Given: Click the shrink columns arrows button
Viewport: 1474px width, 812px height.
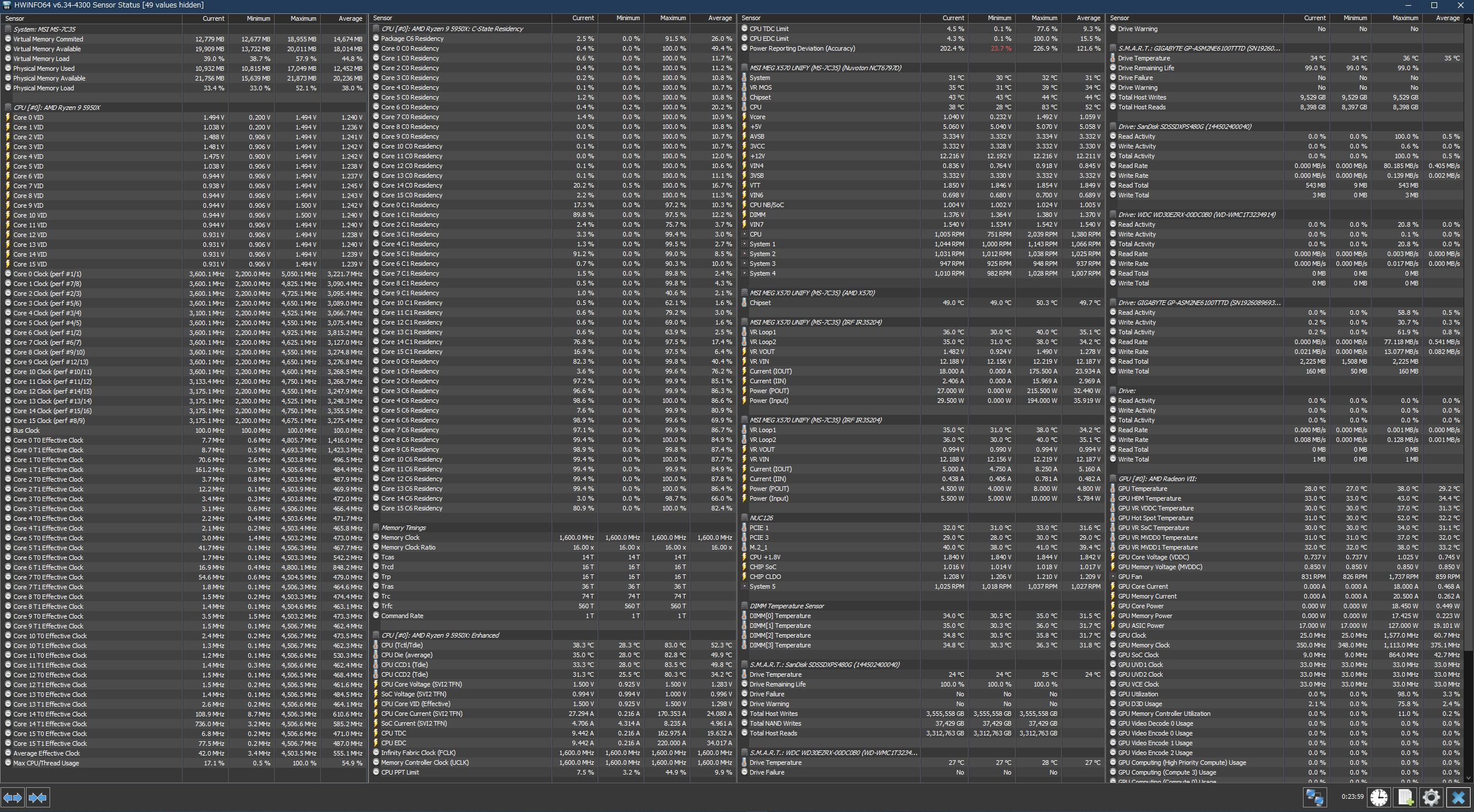Looking at the screenshot, I should click(37, 798).
